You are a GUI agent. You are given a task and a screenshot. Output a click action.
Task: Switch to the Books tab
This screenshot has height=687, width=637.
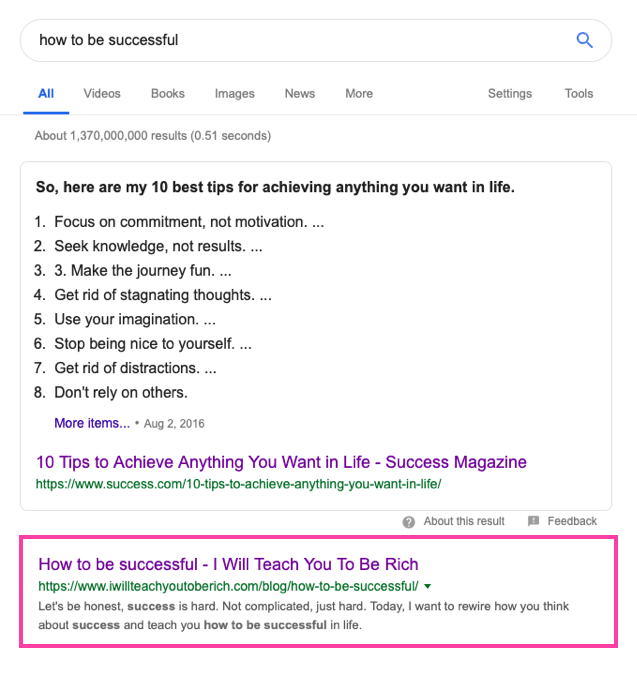[168, 94]
